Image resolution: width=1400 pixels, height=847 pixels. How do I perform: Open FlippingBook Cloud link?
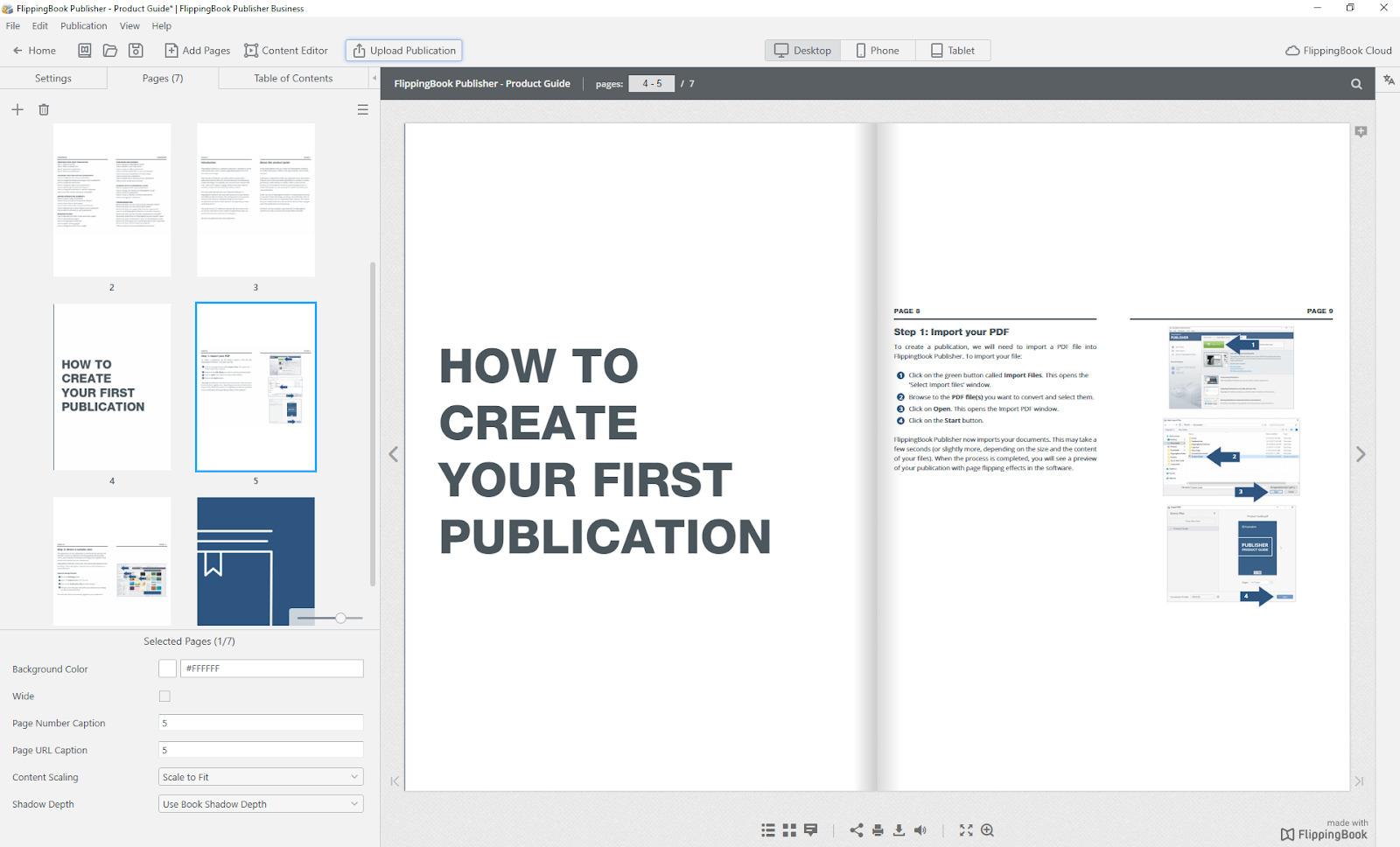pos(1338,51)
